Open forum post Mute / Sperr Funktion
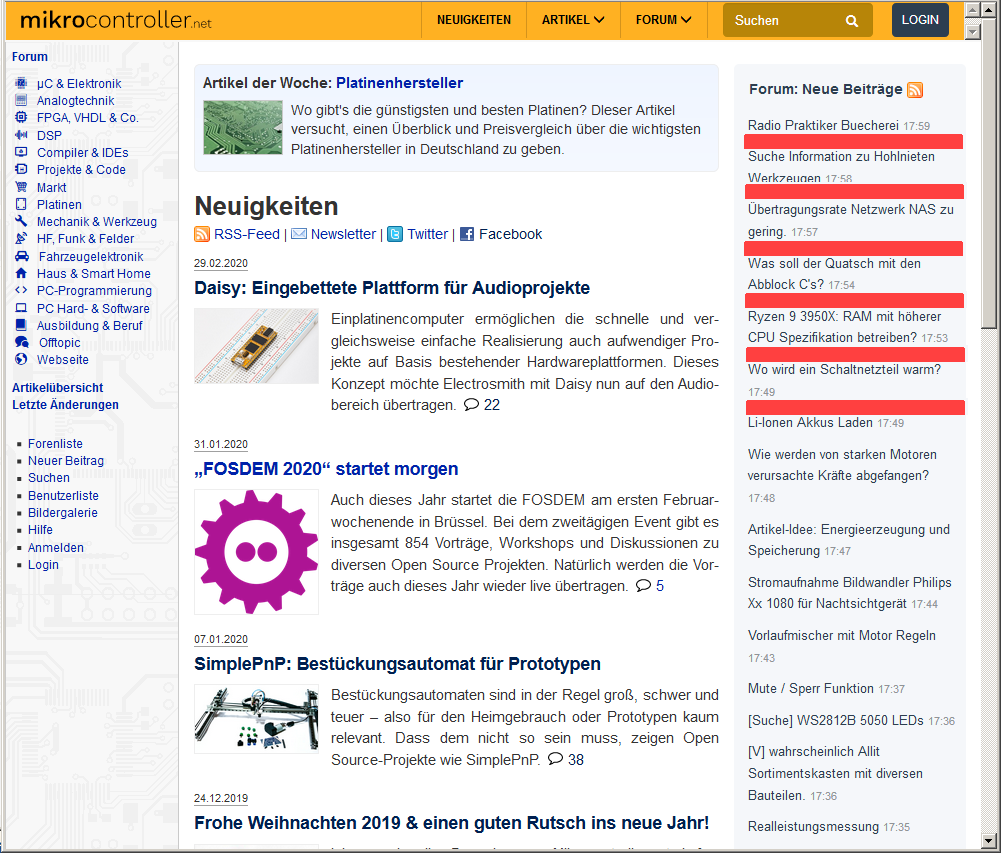 pos(811,688)
